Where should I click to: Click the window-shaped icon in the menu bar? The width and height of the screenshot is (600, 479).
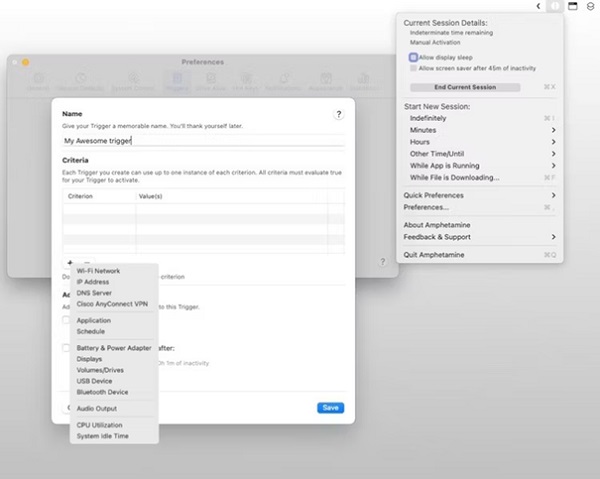[x=573, y=6]
